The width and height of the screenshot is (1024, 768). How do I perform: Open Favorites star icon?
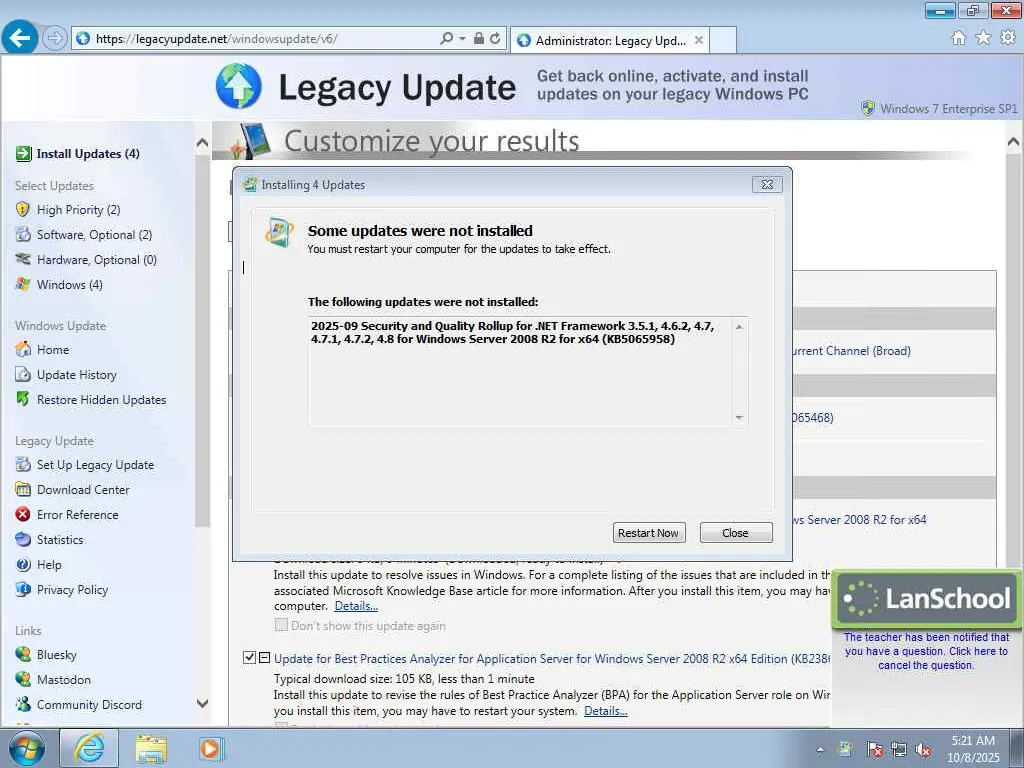pyautogui.click(x=983, y=38)
